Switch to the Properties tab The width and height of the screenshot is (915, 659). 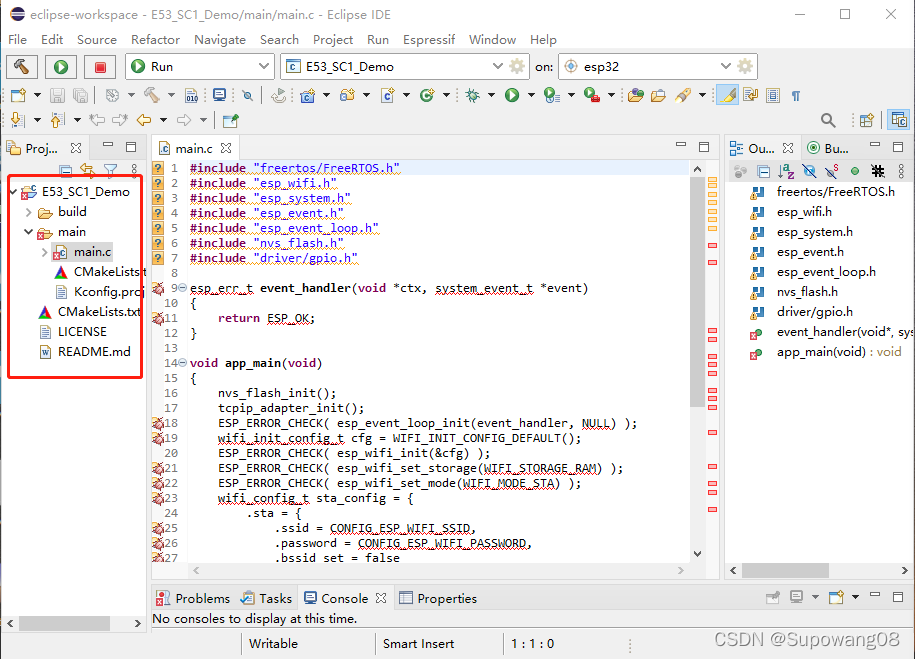click(x=438, y=598)
